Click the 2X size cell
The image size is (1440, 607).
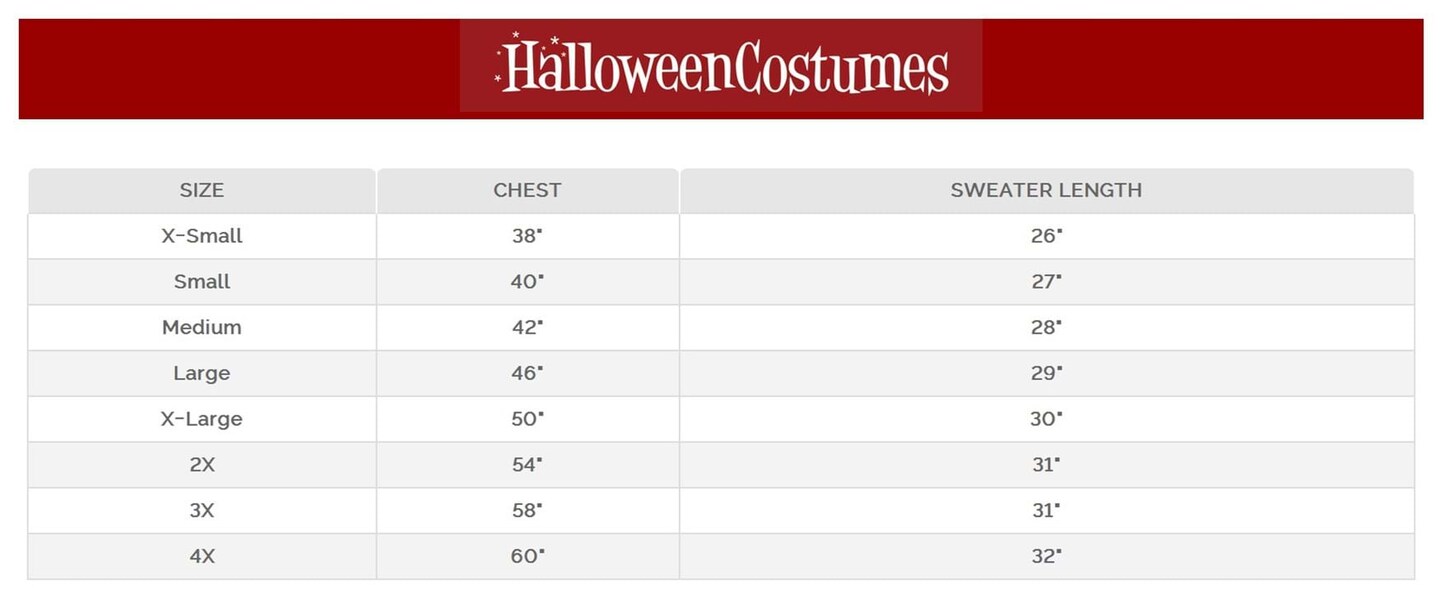[x=202, y=465]
